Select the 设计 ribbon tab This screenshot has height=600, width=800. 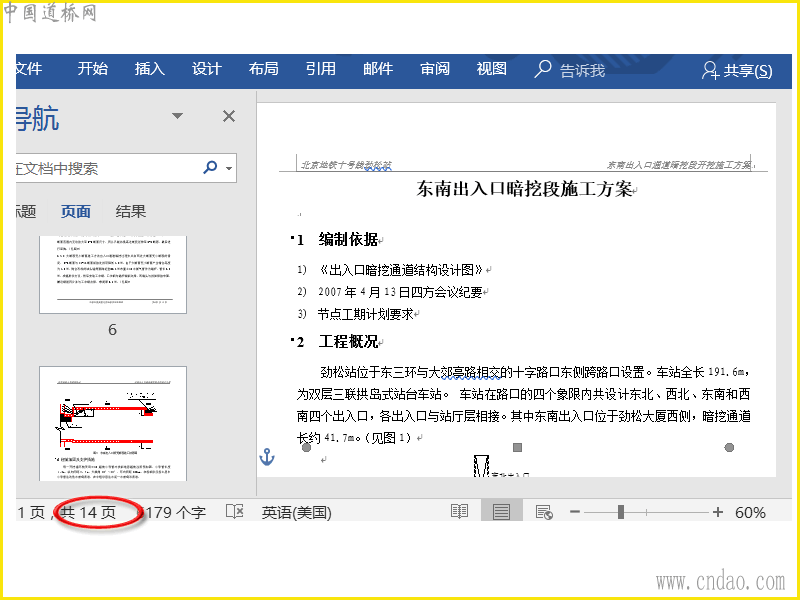point(207,68)
